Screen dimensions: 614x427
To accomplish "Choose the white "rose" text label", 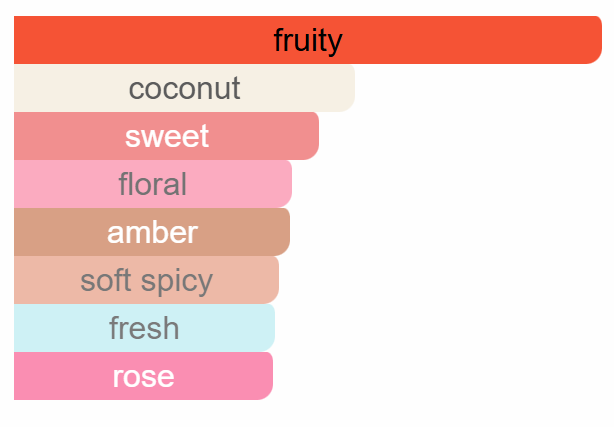I will coord(143,376).
